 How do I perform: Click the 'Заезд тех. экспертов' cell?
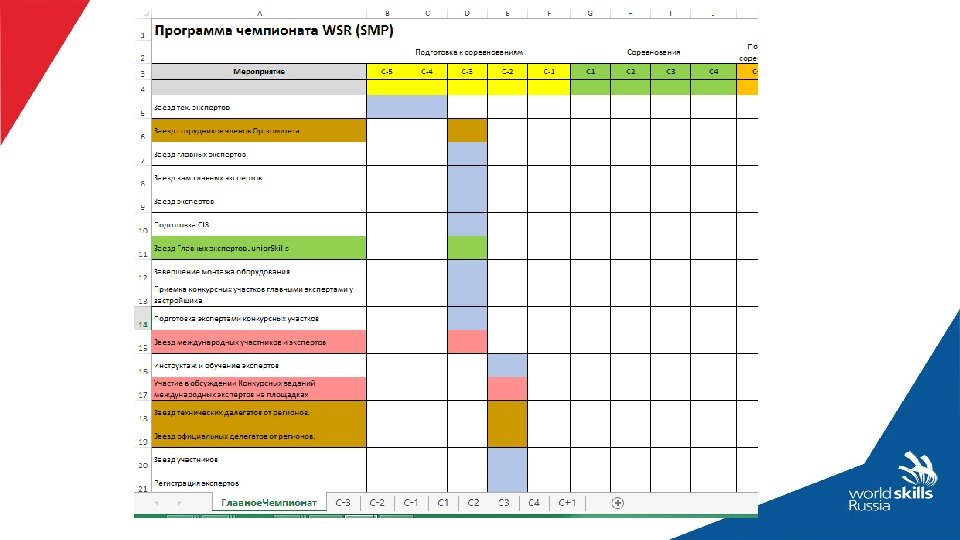pyautogui.click(x=259, y=107)
